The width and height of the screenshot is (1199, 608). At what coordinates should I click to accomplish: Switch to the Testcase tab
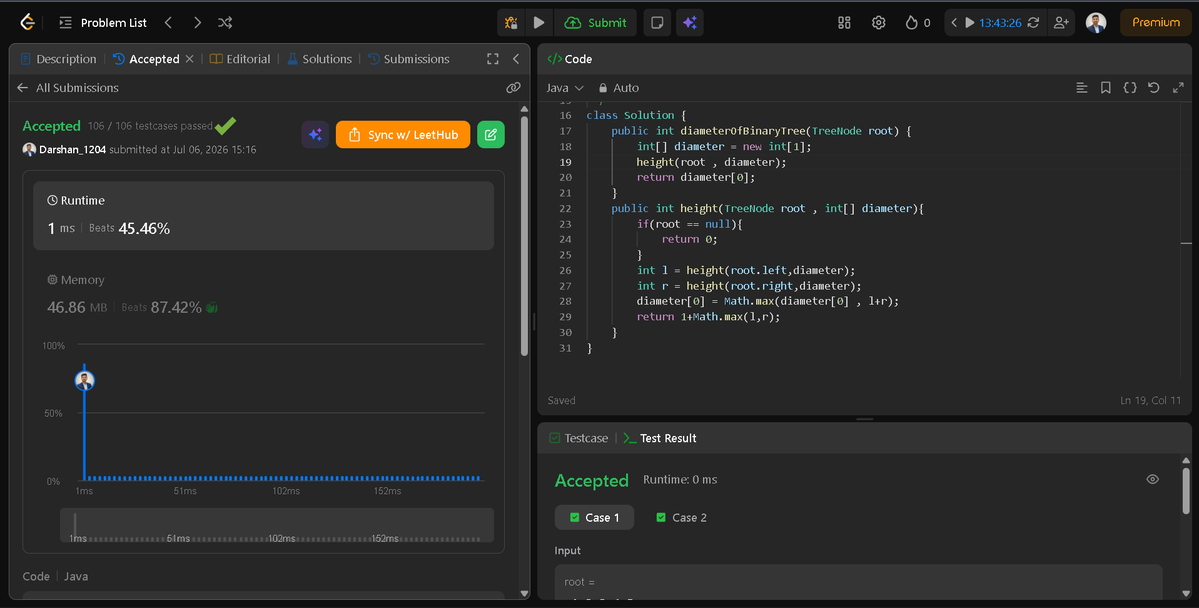click(579, 438)
